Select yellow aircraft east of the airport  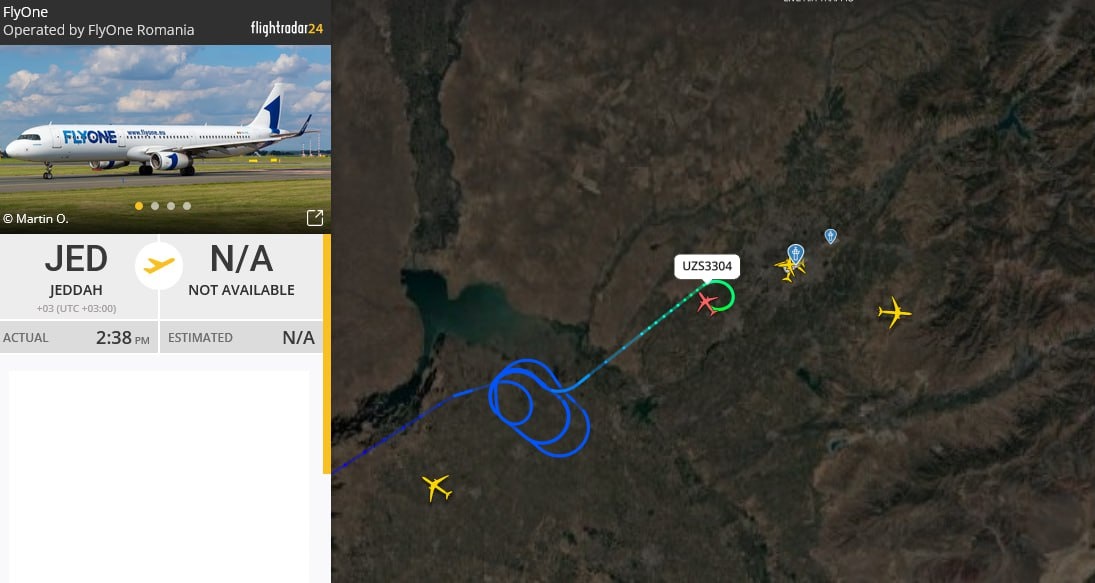coord(894,312)
